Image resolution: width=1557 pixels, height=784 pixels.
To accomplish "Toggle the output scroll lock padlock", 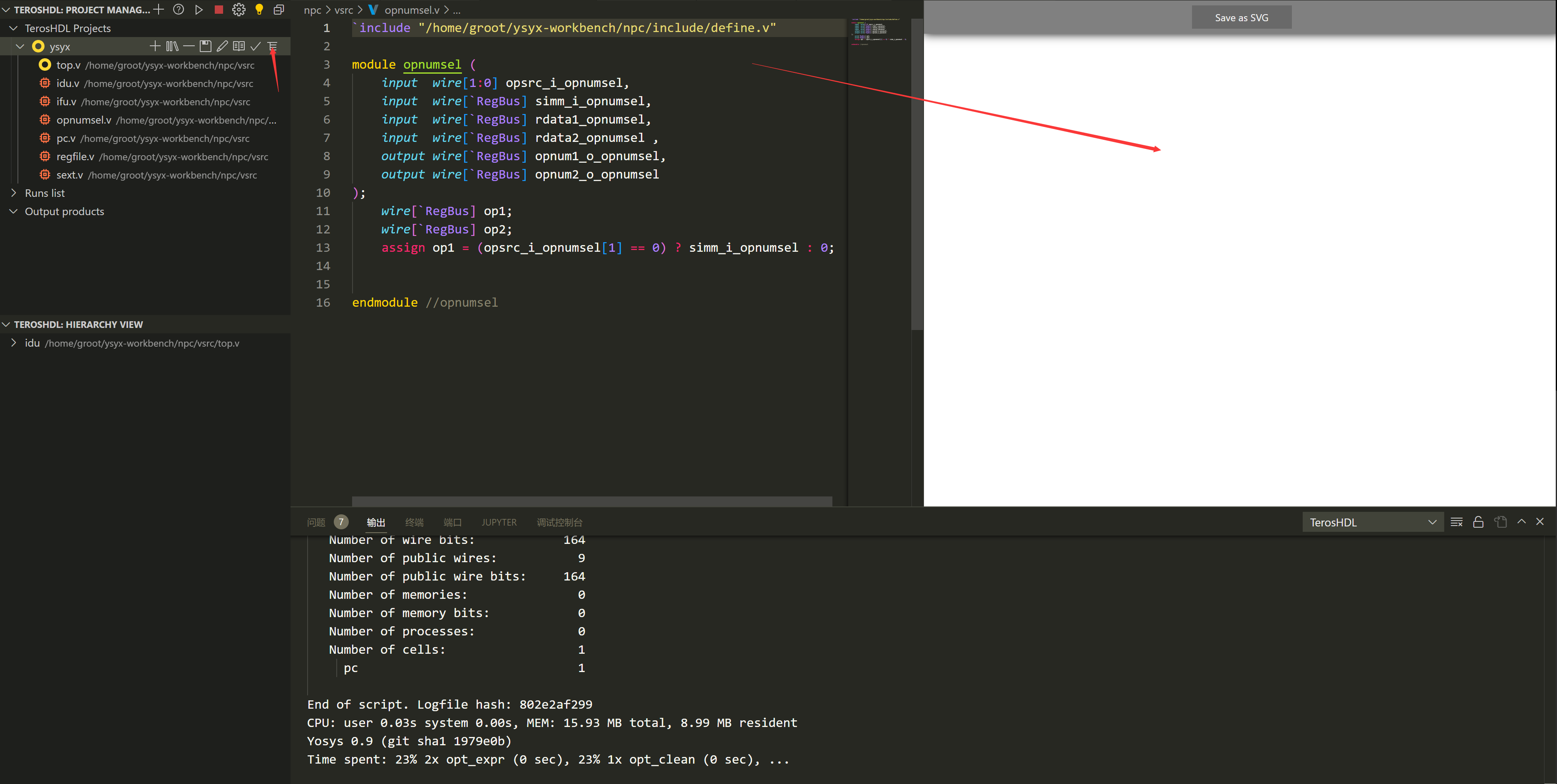I will click(1478, 522).
